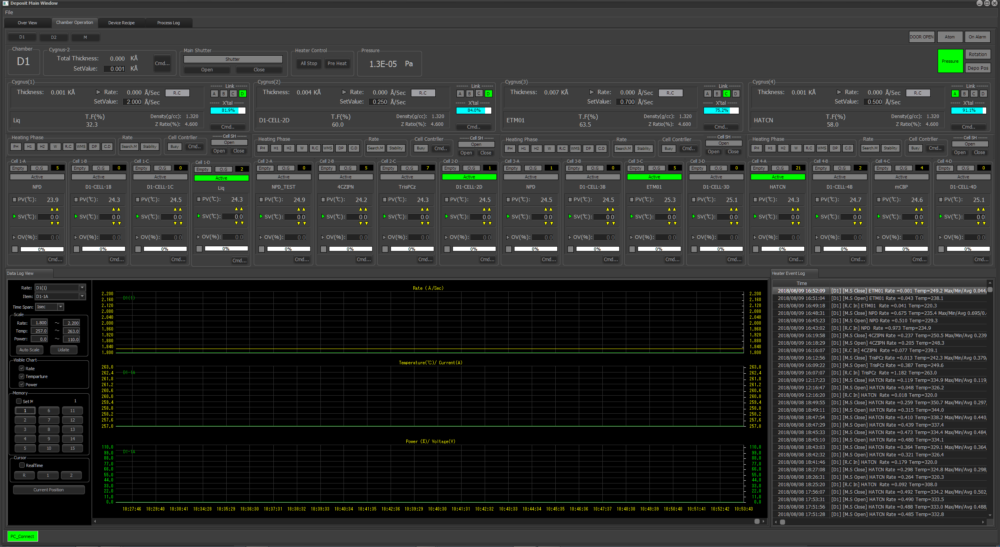
Task: Open the Time Span dropdown
Action: [x=50, y=307]
